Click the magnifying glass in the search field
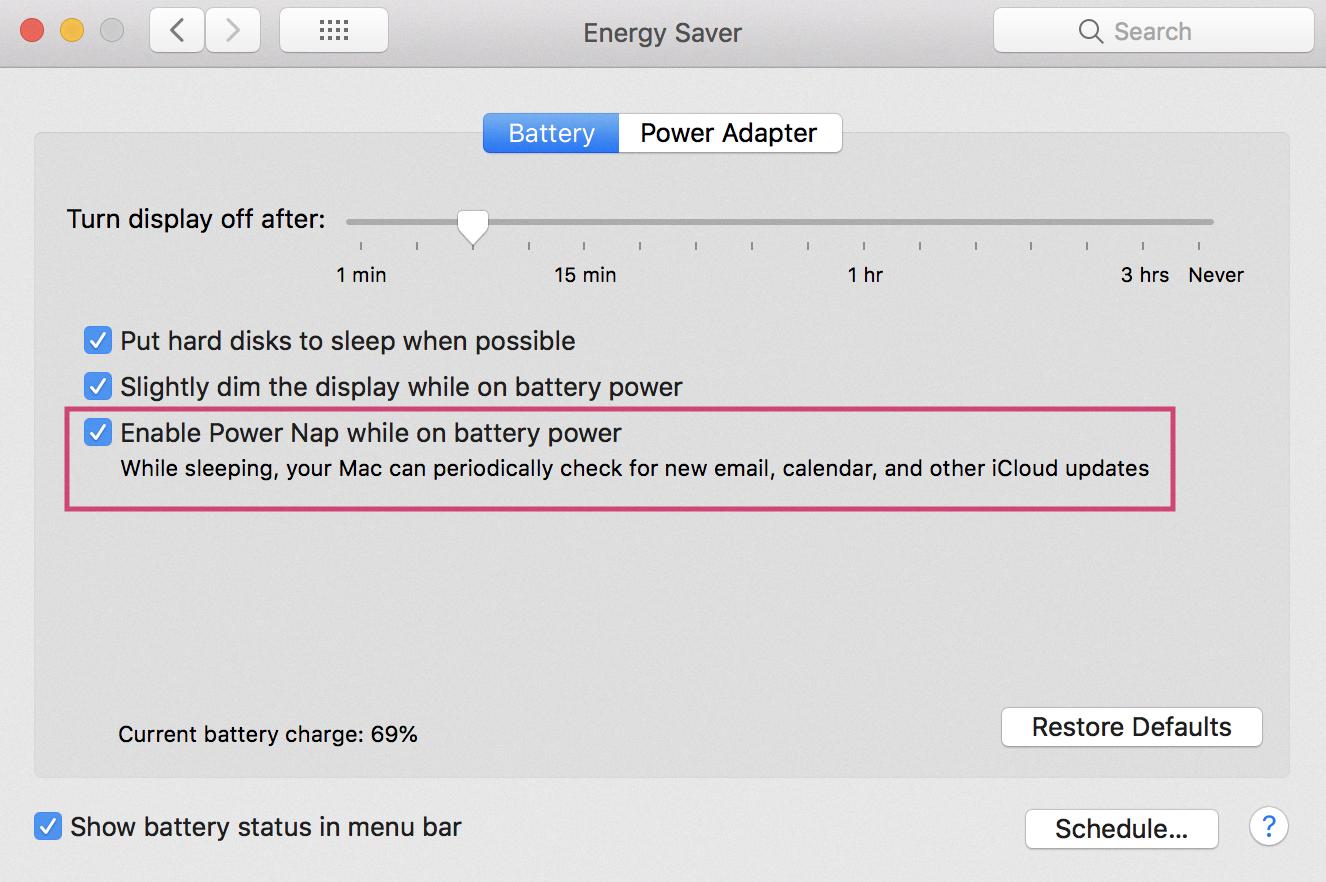Viewport: 1326px width, 882px height. (1091, 31)
